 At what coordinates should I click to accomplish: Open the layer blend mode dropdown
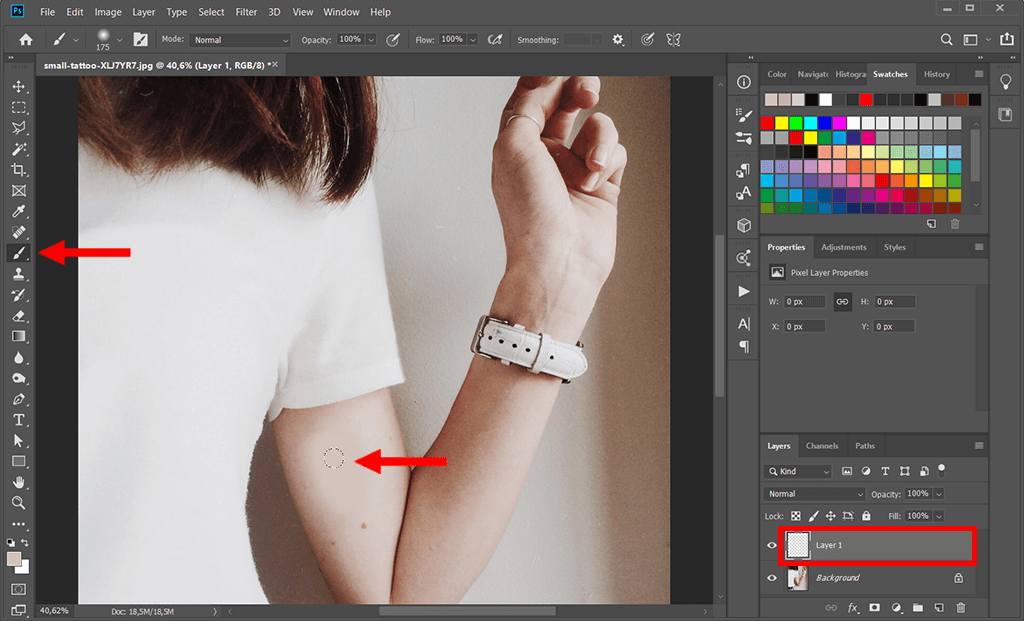813,493
